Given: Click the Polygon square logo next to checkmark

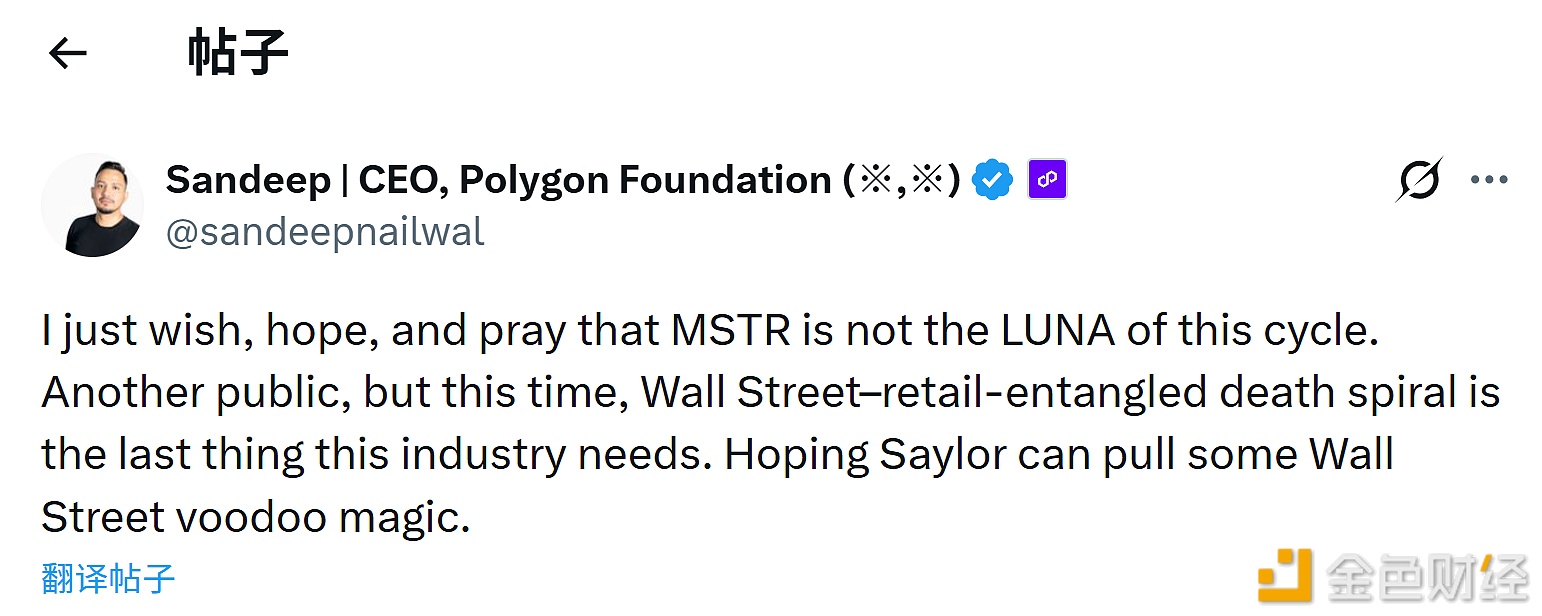Looking at the screenshot, I should [1046, 179].
